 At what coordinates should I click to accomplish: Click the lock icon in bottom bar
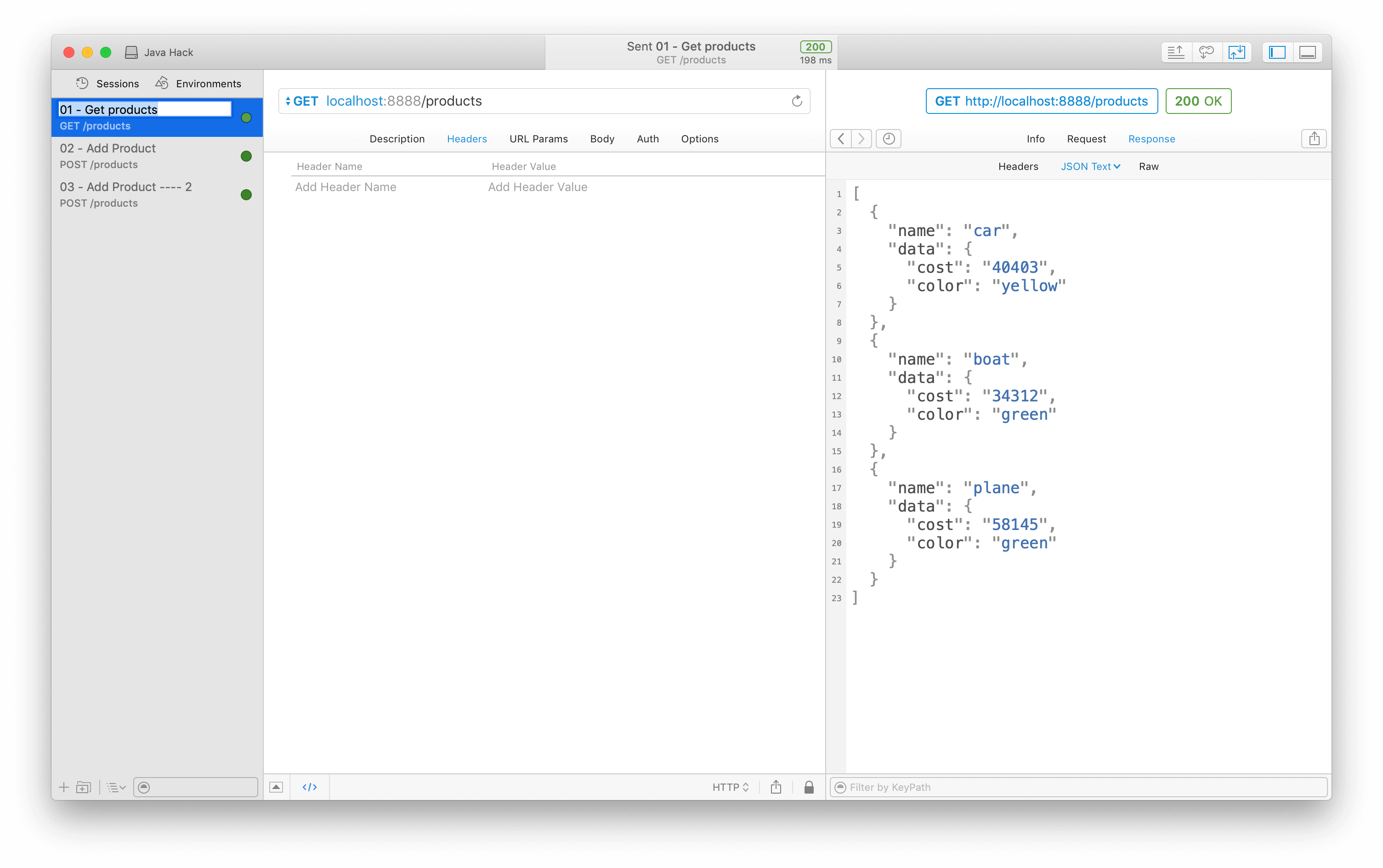click(x=809, y=787)
